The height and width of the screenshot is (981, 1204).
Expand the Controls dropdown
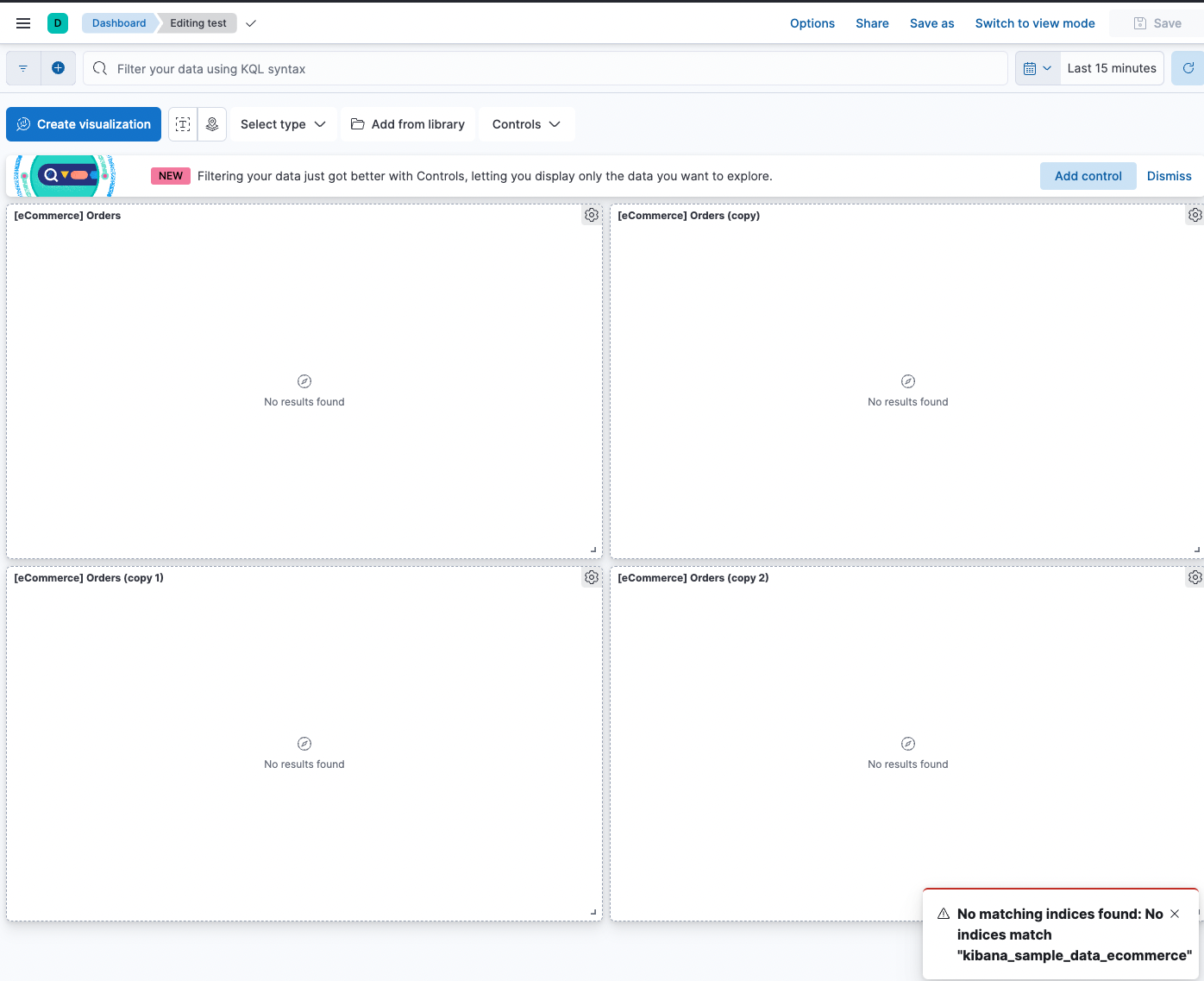[526, 124]
